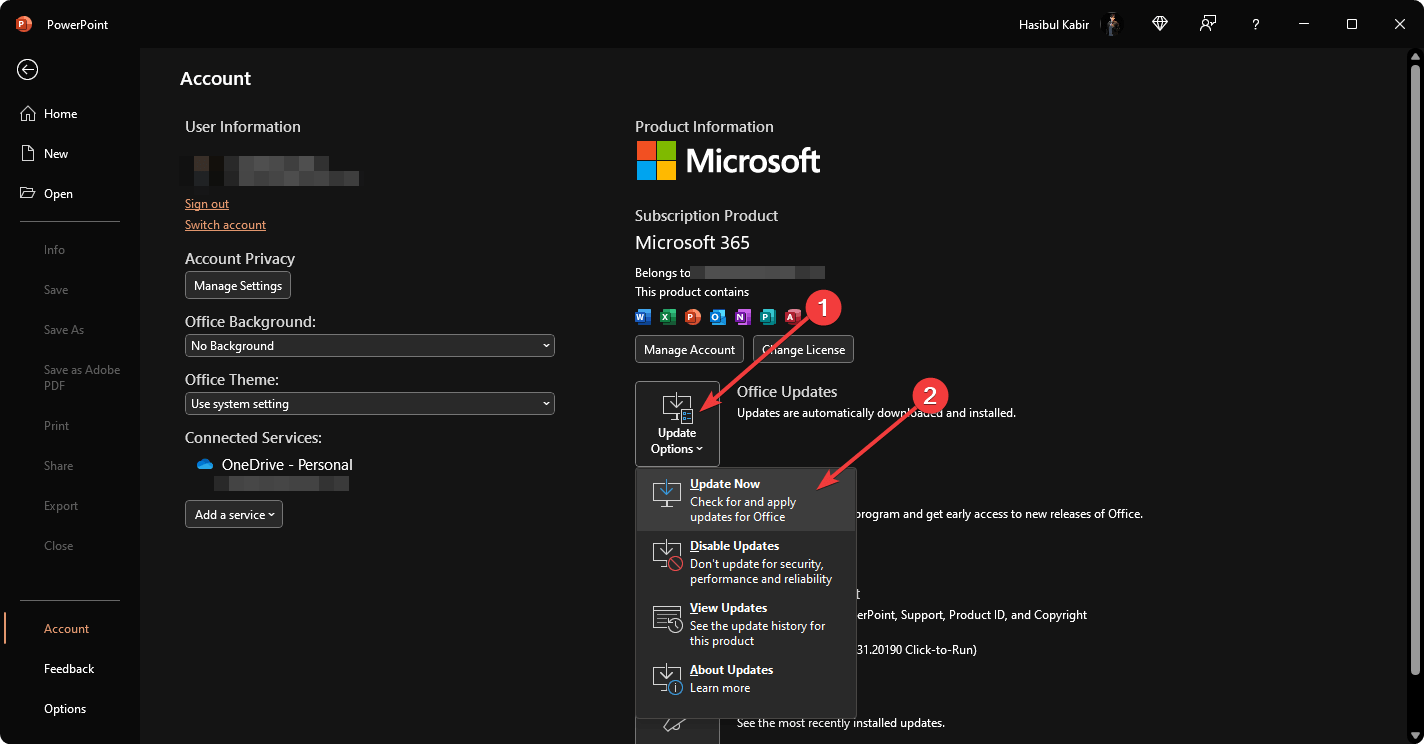Click the Change License button

(803, 350)
